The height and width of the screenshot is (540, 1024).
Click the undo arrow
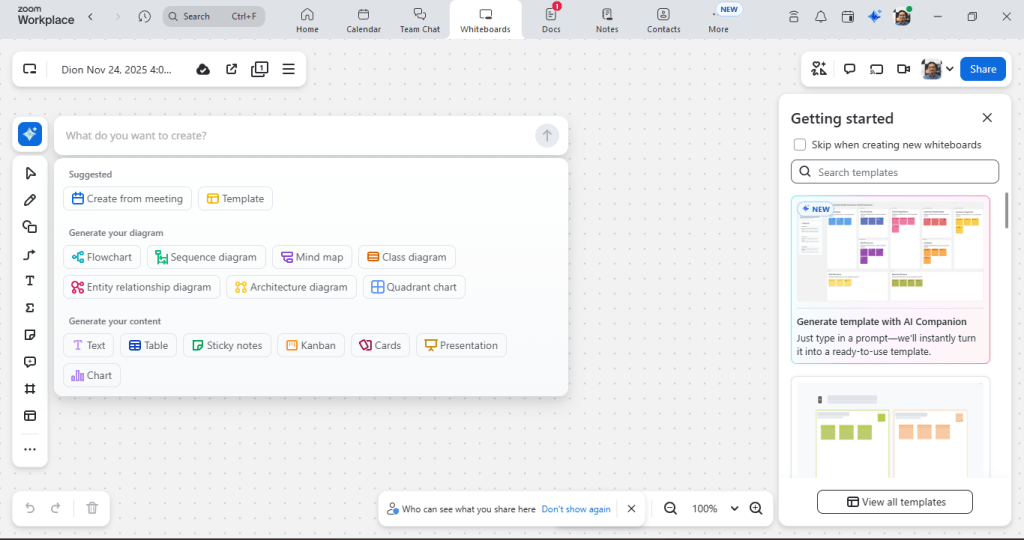click(30, 508)
